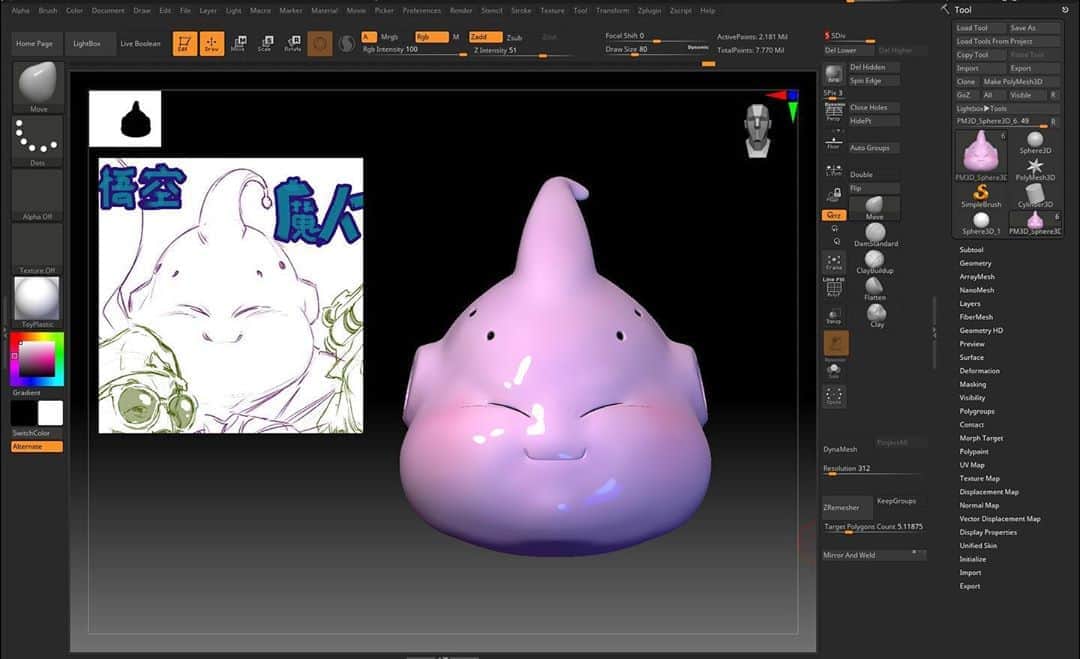This screenshot has width=1080, height=659.
Task: Select the Scale transform icon in toolbar
Action: [265, 43]
